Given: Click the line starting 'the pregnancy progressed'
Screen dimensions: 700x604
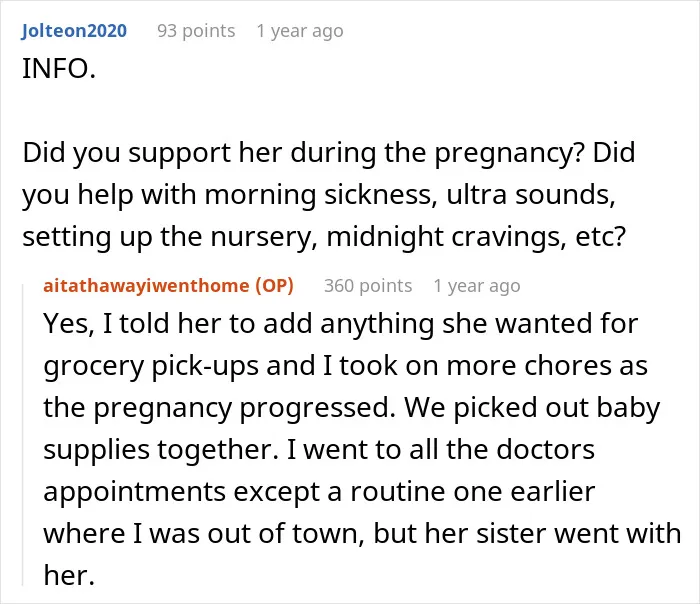Looking at the screenshot, I should [352, 408].
